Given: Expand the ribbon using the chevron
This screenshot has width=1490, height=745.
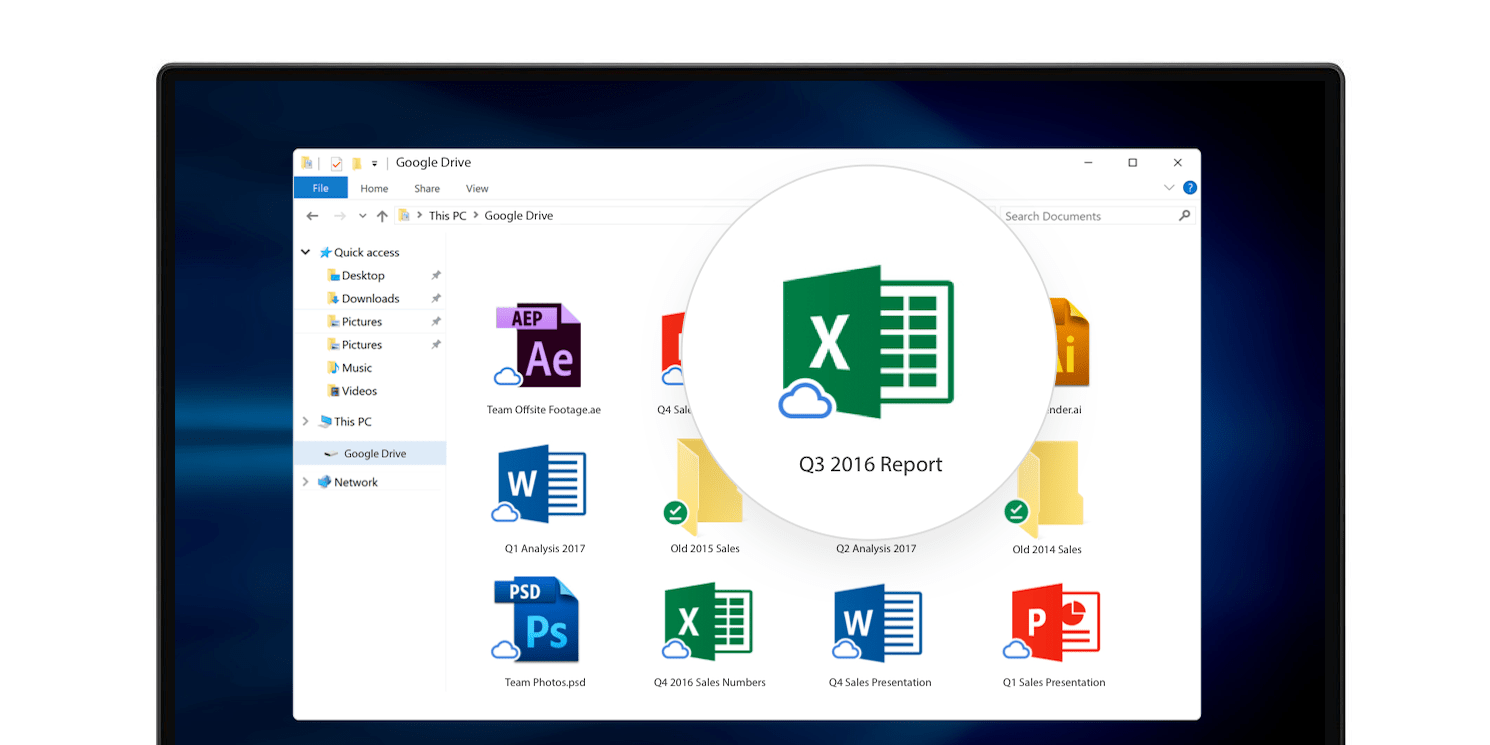Looking at the screenshot, I should point(1169,188).
